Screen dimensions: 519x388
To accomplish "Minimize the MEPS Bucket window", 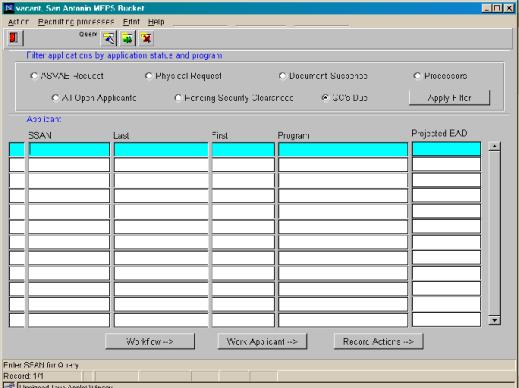I will tap(487, 8).
